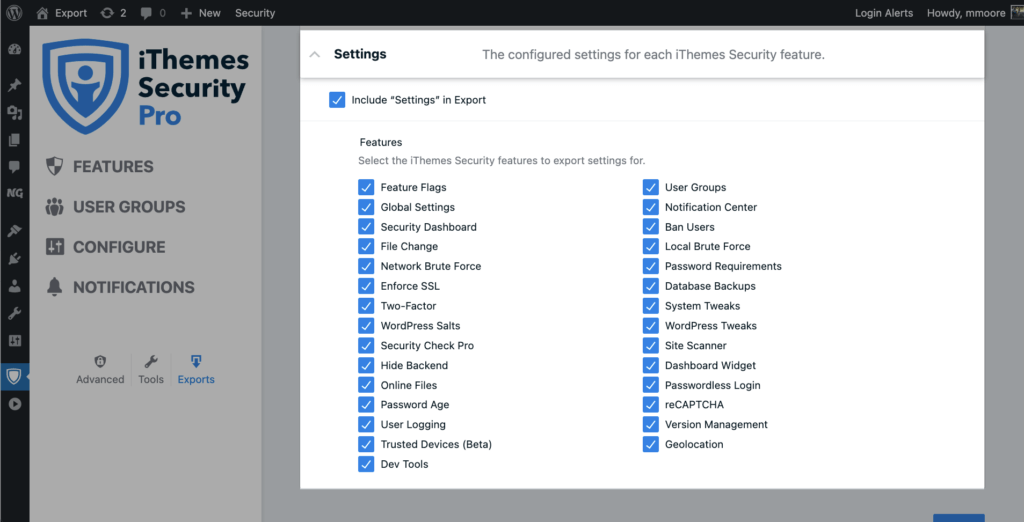This screenshot has height=522, width=1024.
Task: Open the Plugins plug icon
Action: click(x=14, y=259)
